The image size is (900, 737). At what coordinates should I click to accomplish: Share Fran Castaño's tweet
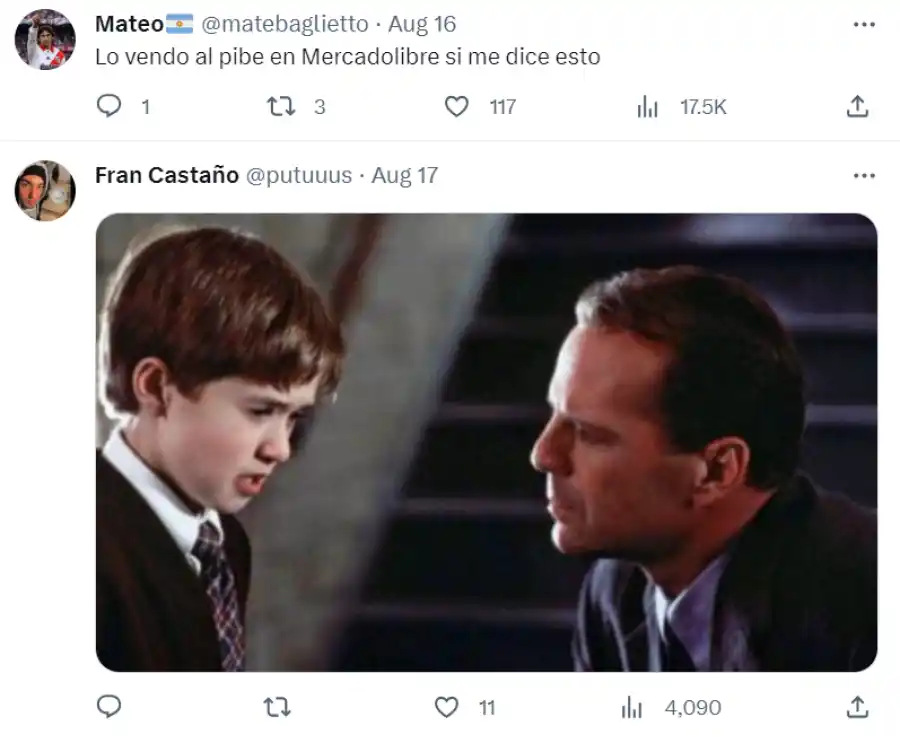[x=857, y=707]
